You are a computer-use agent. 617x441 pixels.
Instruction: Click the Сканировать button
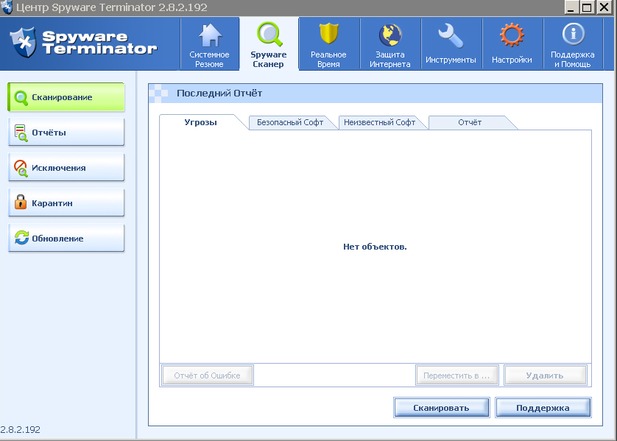pyautogui.click(x=441, y=408)
